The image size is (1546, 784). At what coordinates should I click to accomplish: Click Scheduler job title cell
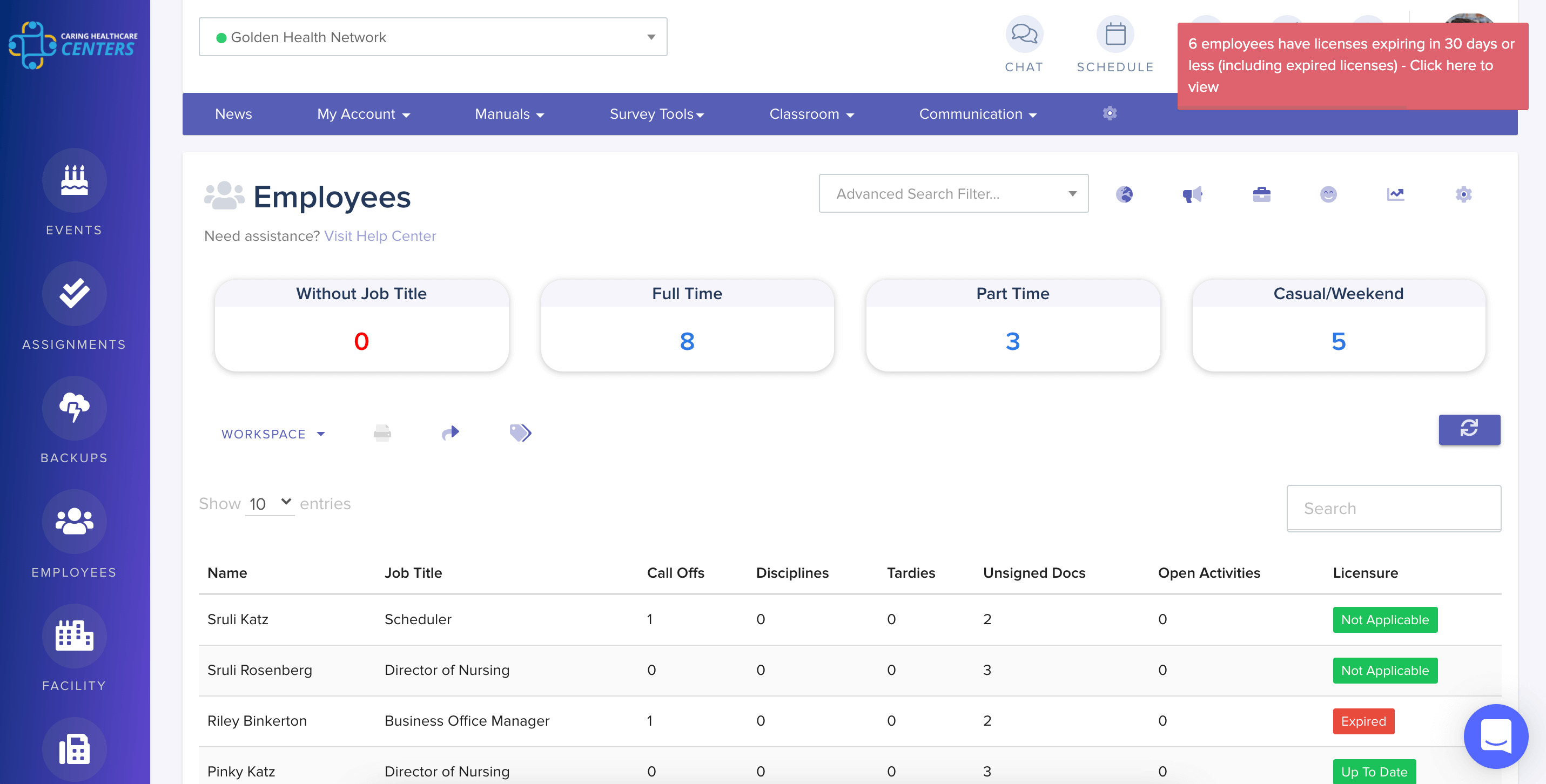coord(418,619)
